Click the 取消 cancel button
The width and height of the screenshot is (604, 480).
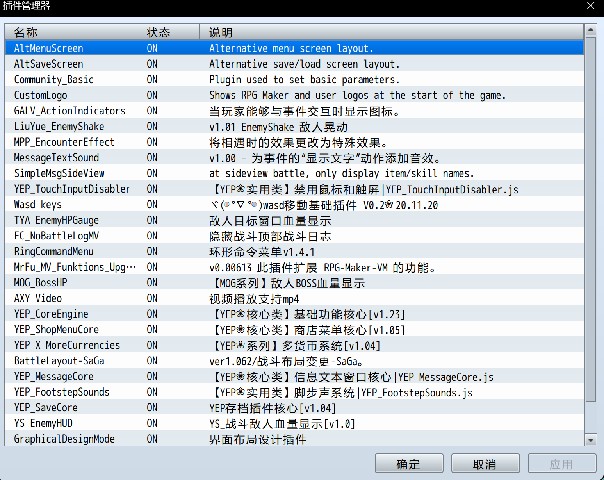coord(485,463)
